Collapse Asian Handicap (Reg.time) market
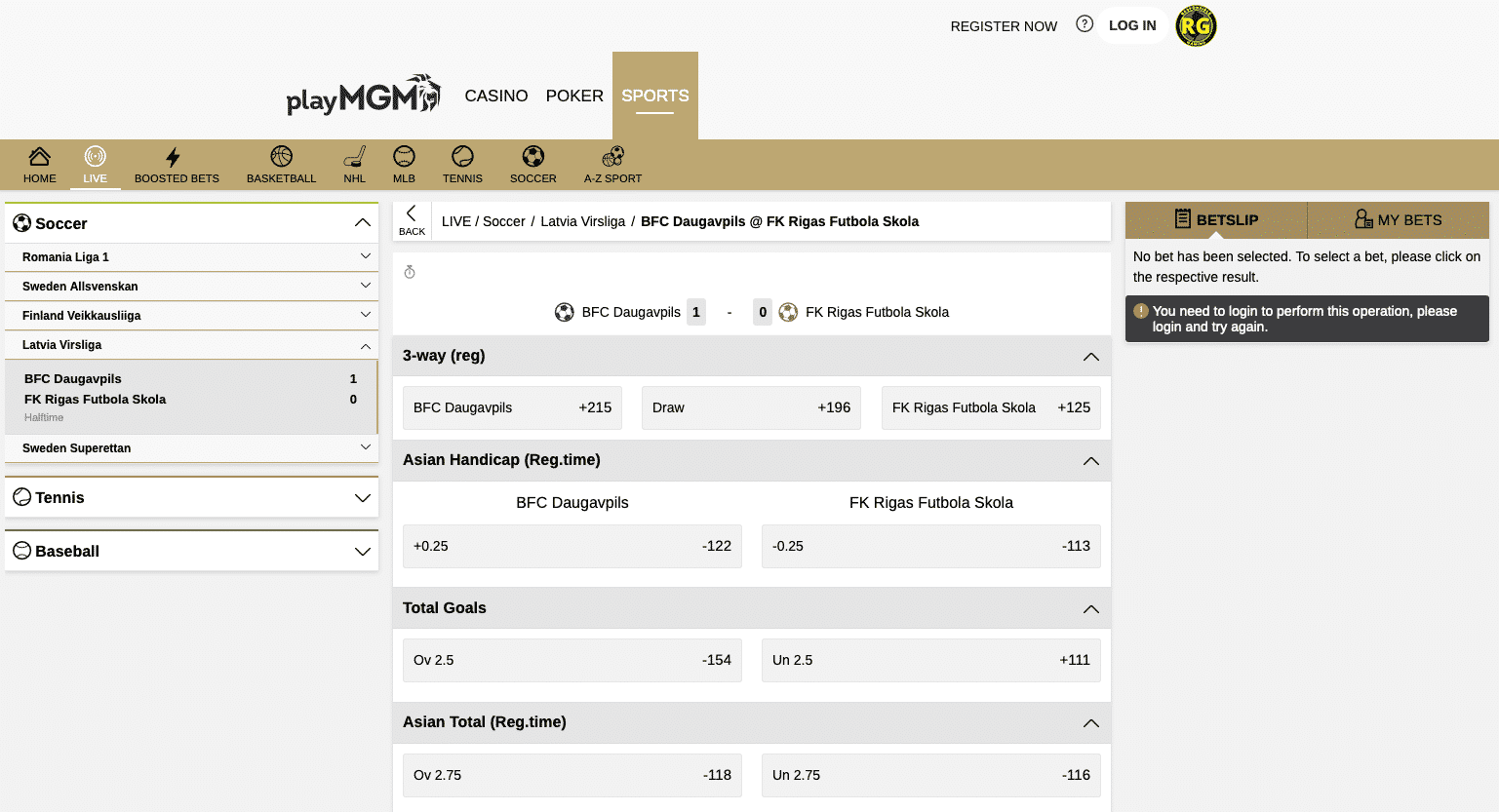1499x812 pixels. [x=1091, y=461]
